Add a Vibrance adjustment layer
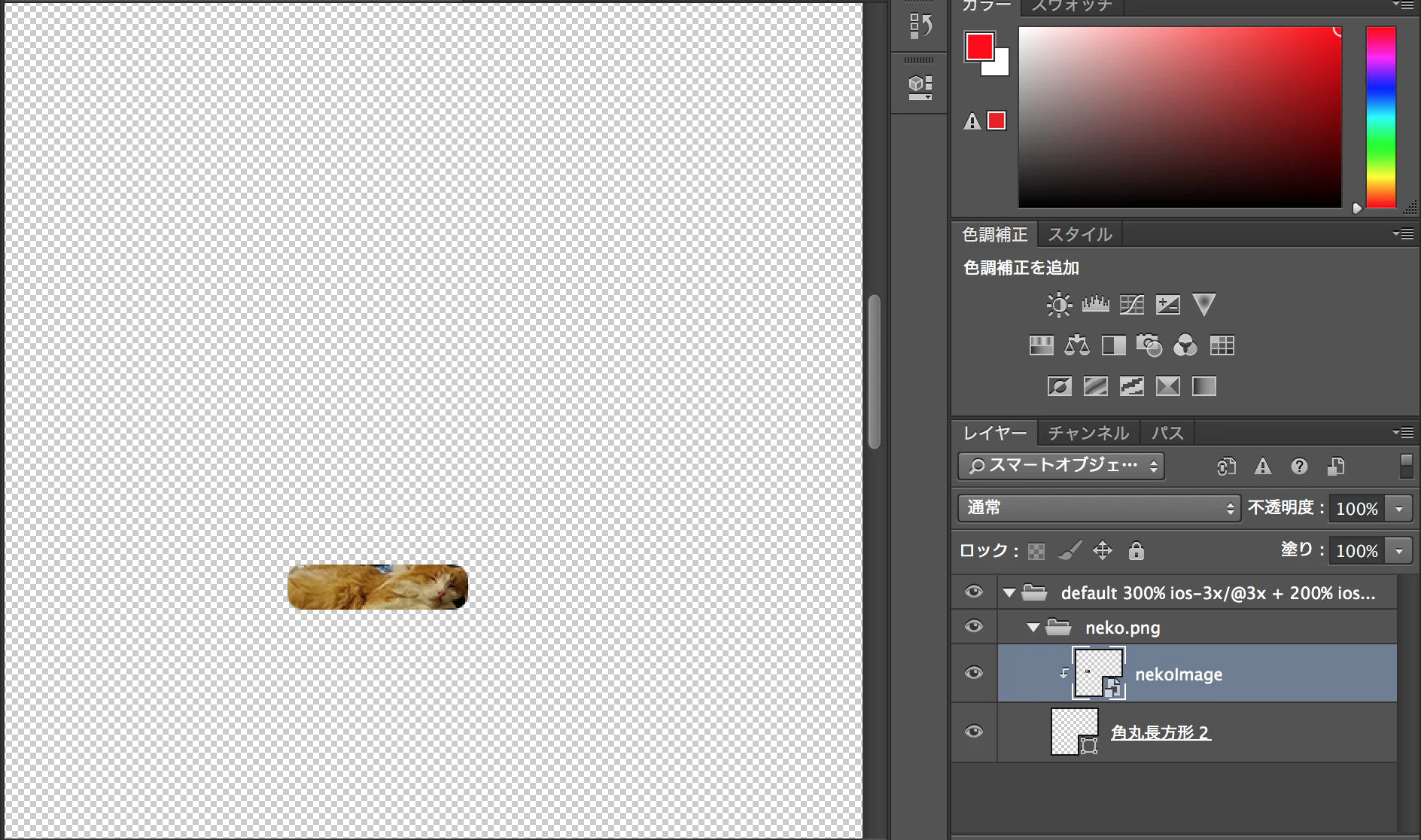 point(1203,304)
